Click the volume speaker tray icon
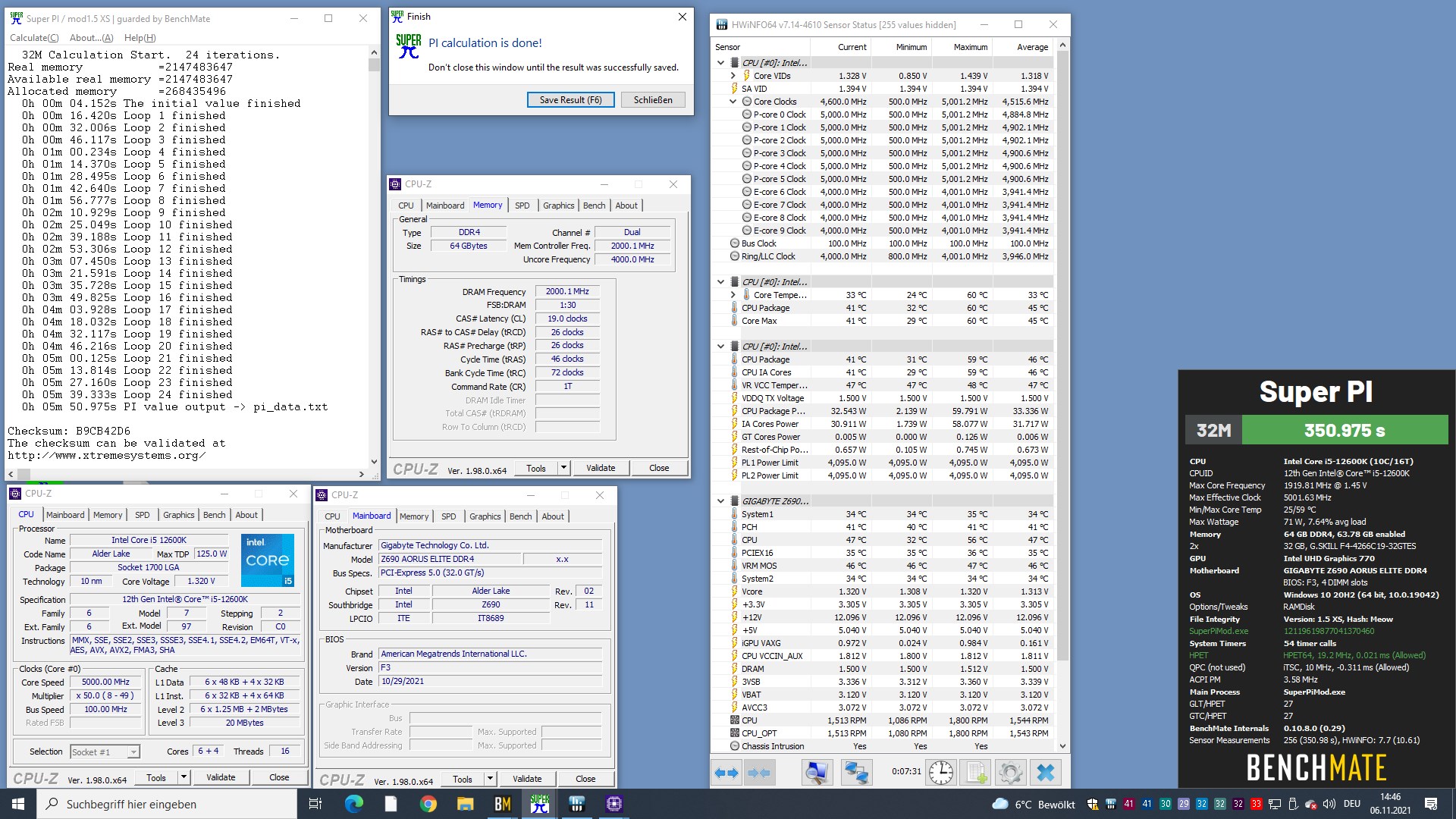This screenshot has width=1456, height=819. tap(1329, 804)
